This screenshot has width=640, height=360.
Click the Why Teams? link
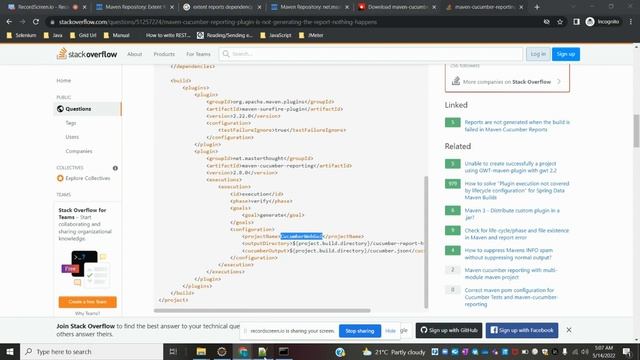coord(87,313)
